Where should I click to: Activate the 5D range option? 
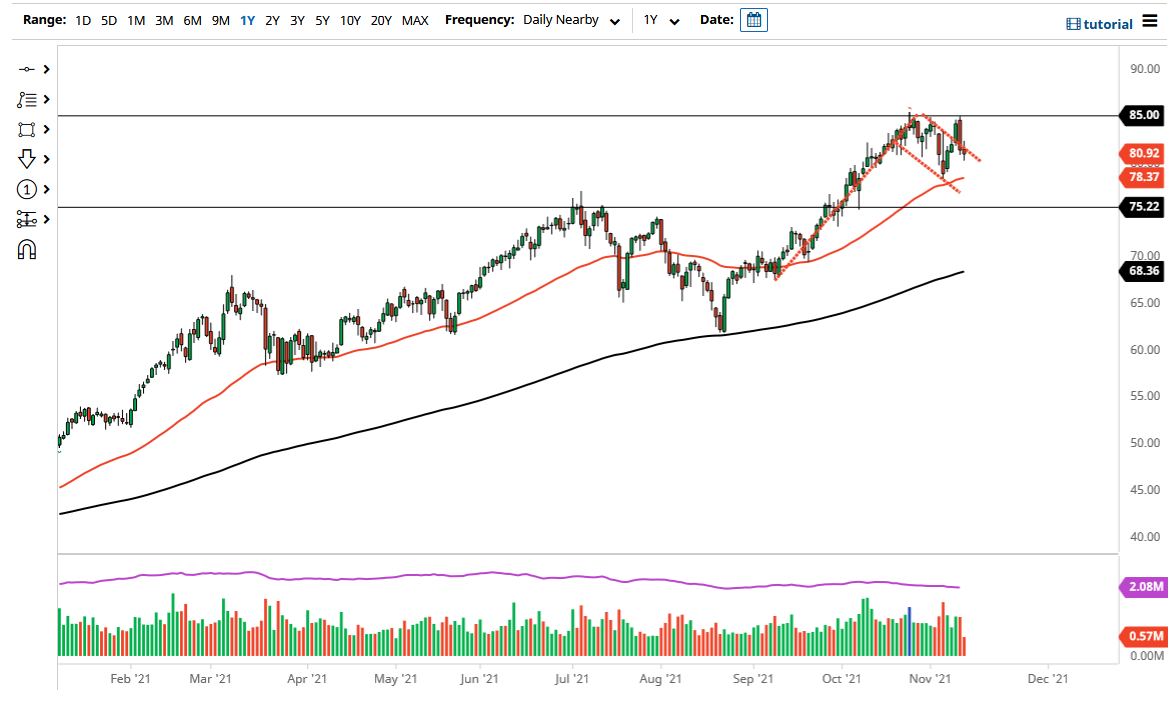click(109, 19)
